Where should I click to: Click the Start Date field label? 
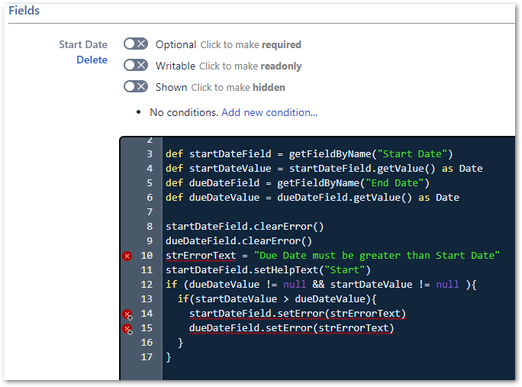[x=83, y=45]
